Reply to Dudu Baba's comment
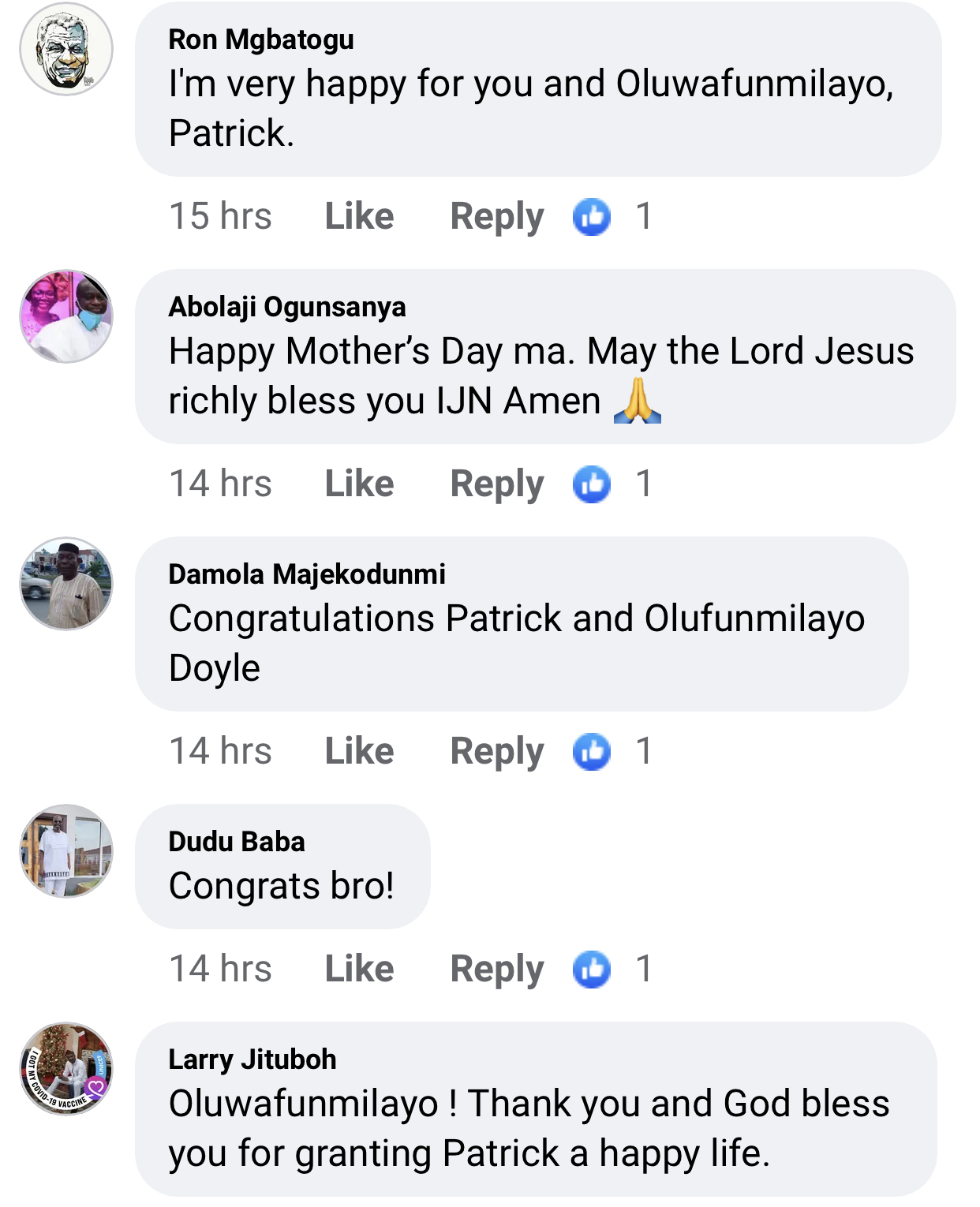This screenshot has width=980, height=1207. [x=496, y=970]
